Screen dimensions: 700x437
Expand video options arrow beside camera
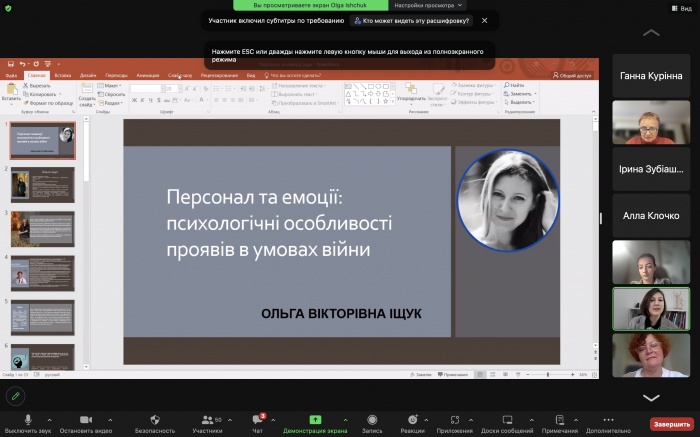[x=110, y=420]
